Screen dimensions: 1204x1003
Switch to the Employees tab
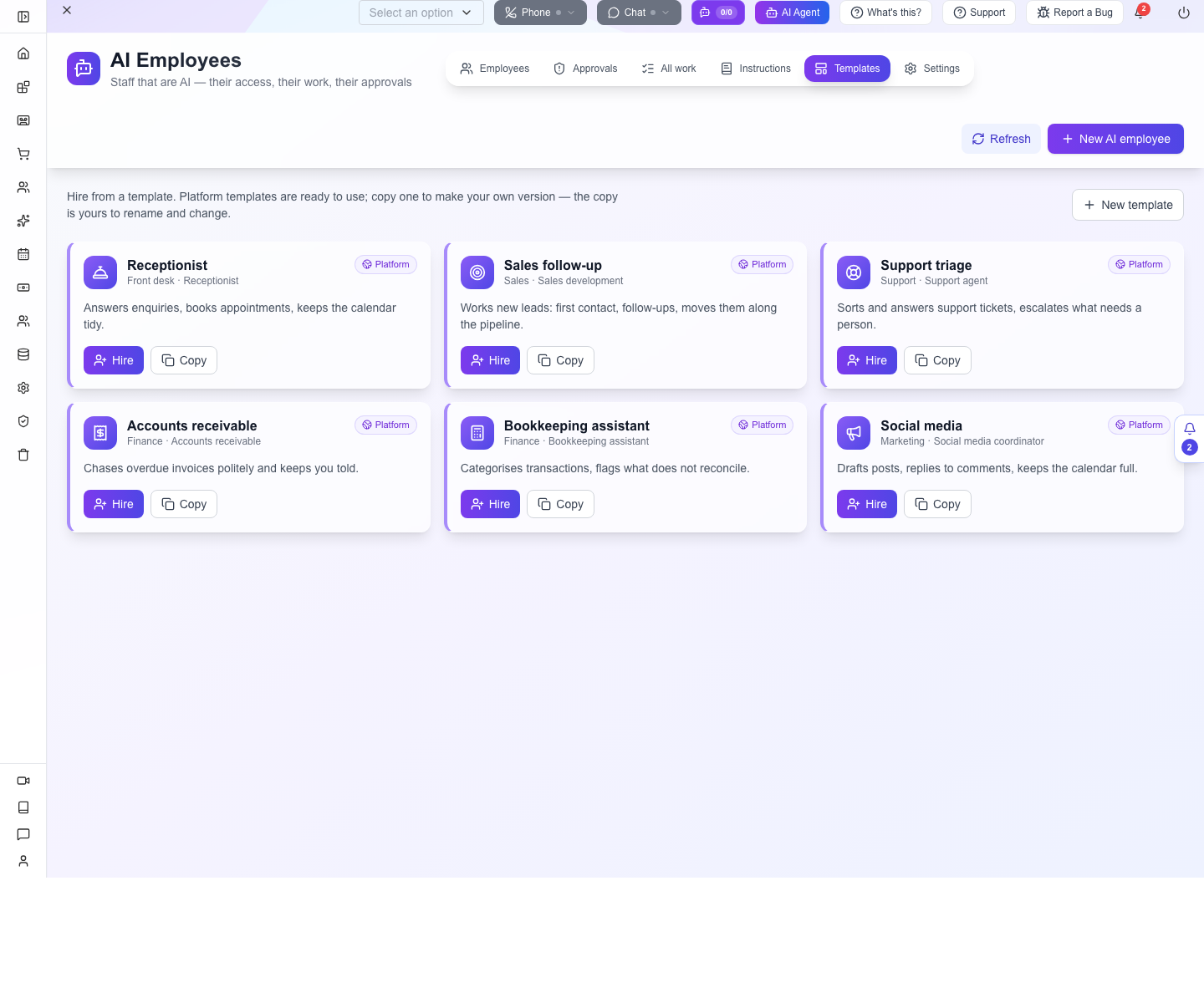[x=495, y=69]
